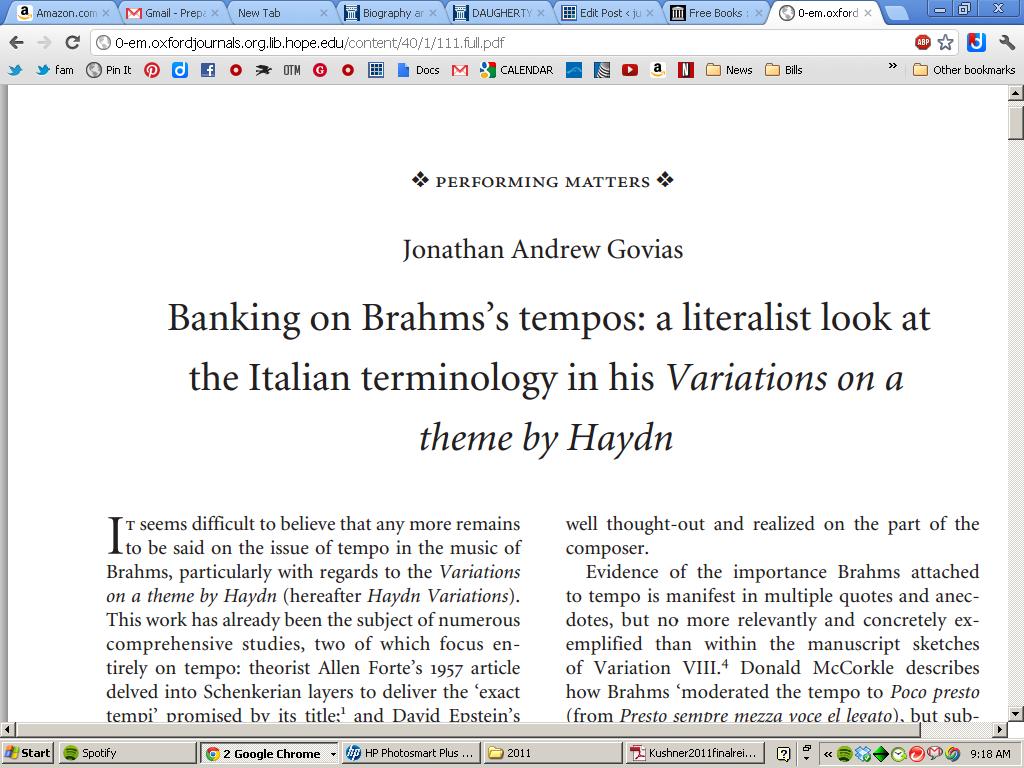Screen dimensions: 1024x768
Task: Open the Netflix bookmark icon
Action: pyautogui.click(x=686, y=70)
